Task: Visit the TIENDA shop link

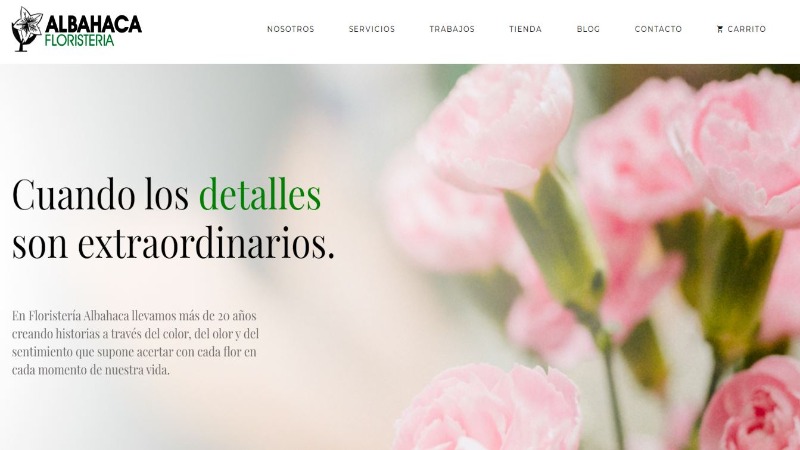Action: tap(525, 29)
